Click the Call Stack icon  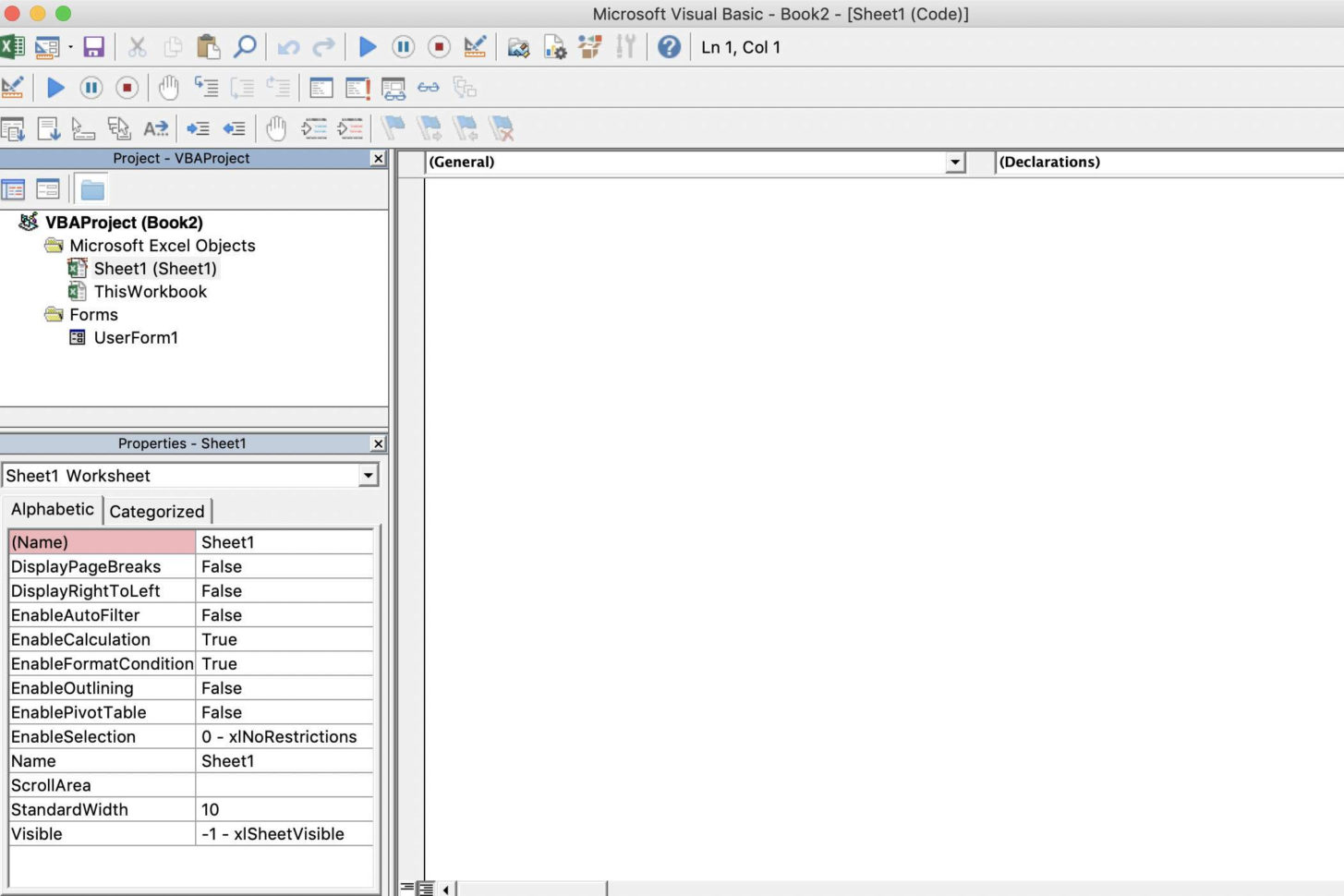tap(465, 88)
